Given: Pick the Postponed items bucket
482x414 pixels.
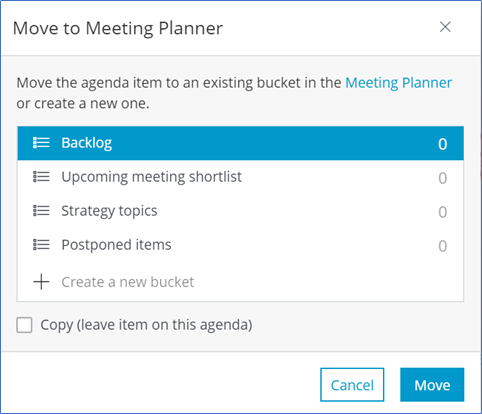Looking at the screenshot, I should click(240, 245).
